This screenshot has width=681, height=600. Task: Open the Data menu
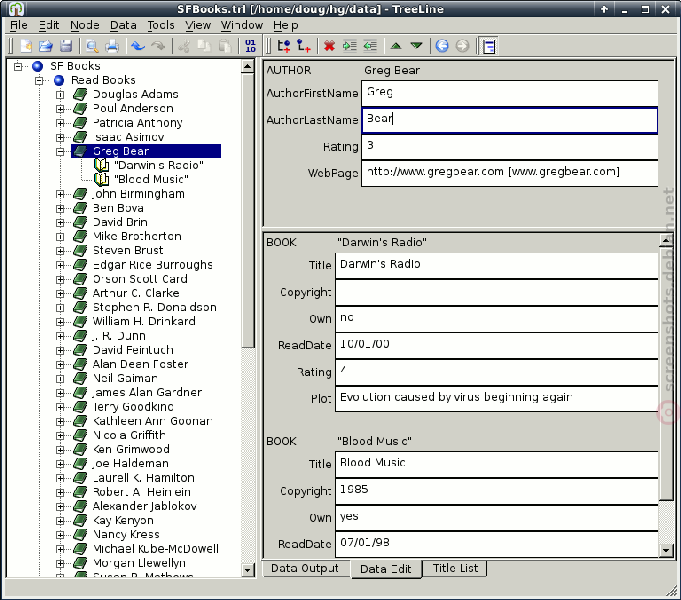(123, 25)
